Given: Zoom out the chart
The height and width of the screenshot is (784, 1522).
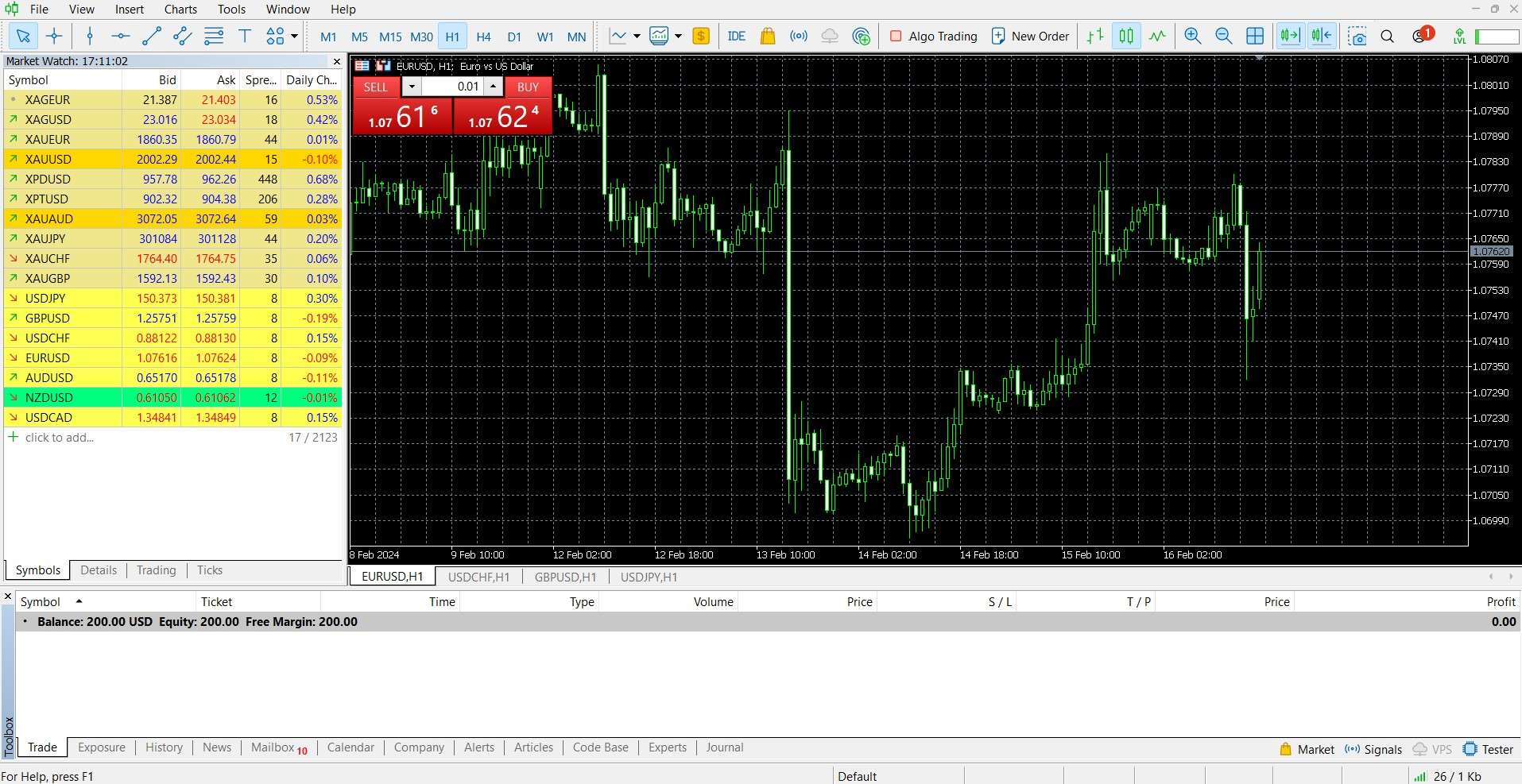Looking at the screenshot, I should [1223, 36].
